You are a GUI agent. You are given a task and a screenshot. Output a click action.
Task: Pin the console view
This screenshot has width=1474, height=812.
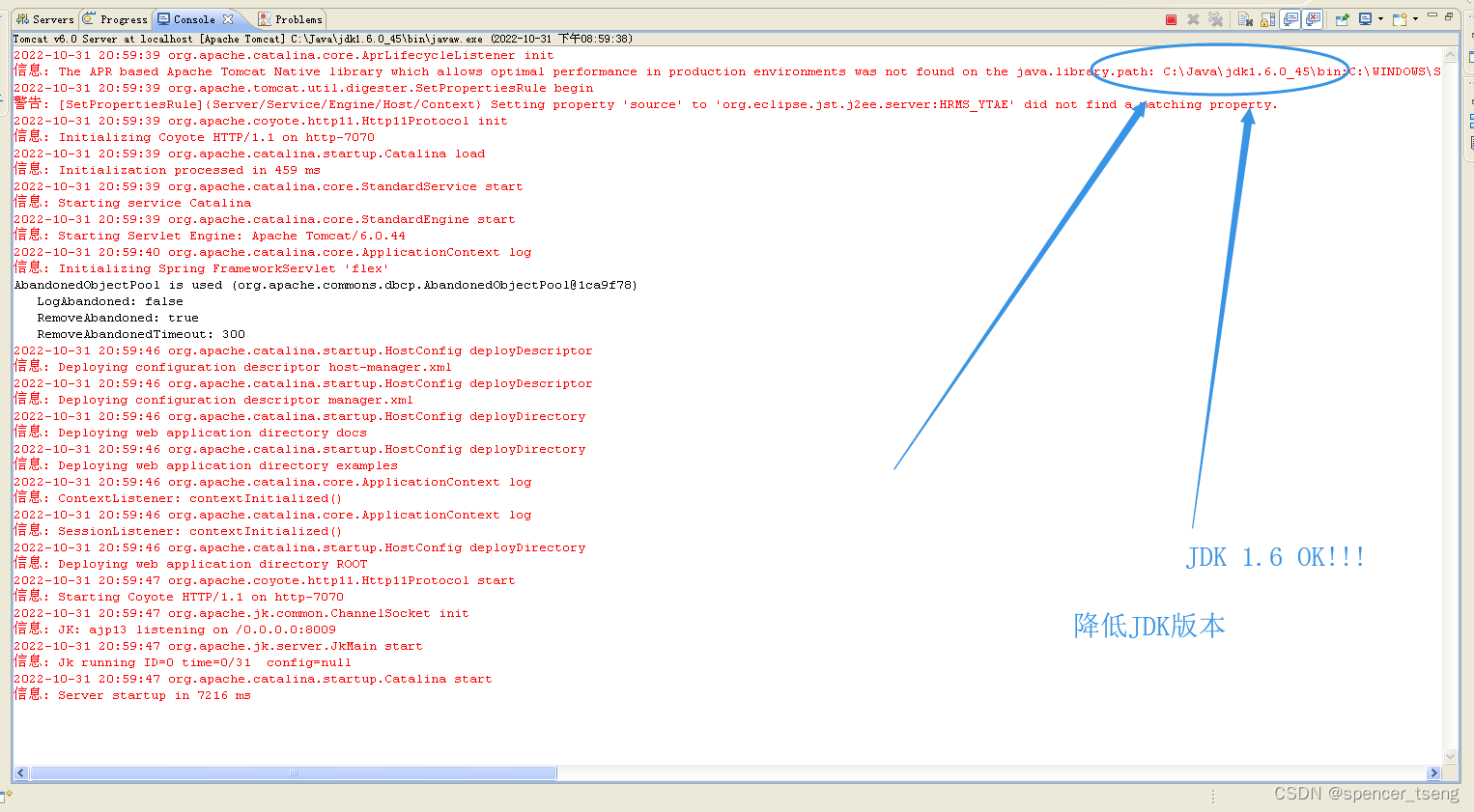pos(1341,17)
